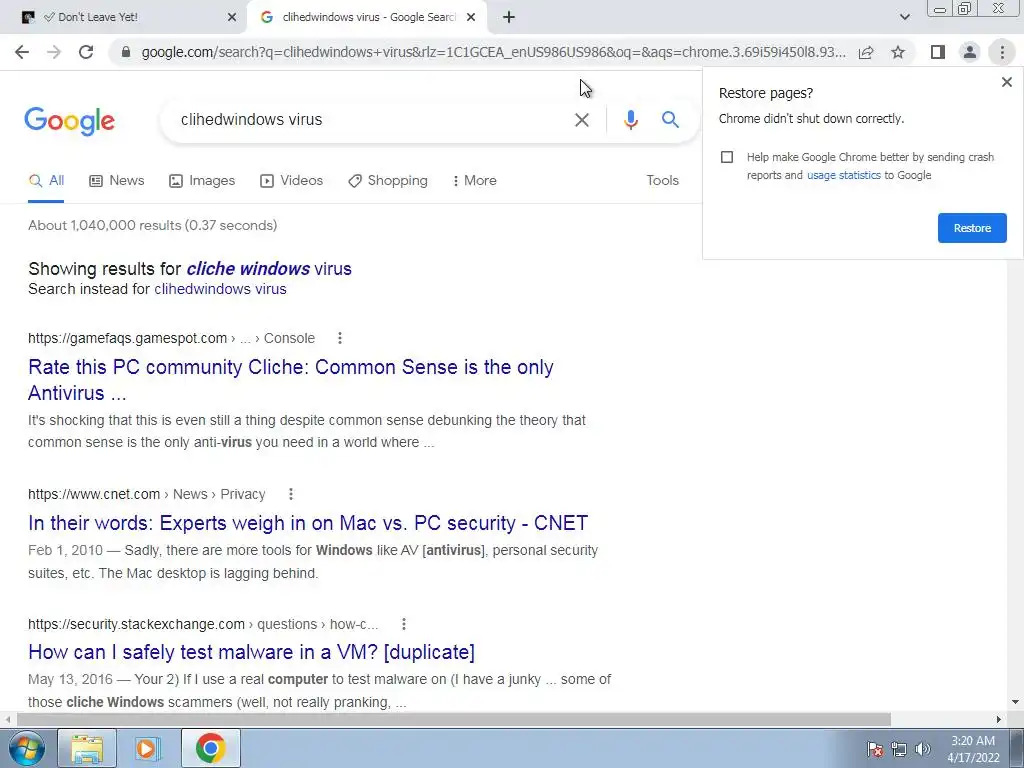1024x768 pixels.
Task: Open the Rate this PC community Cliche result
Action: coord(291,380)
